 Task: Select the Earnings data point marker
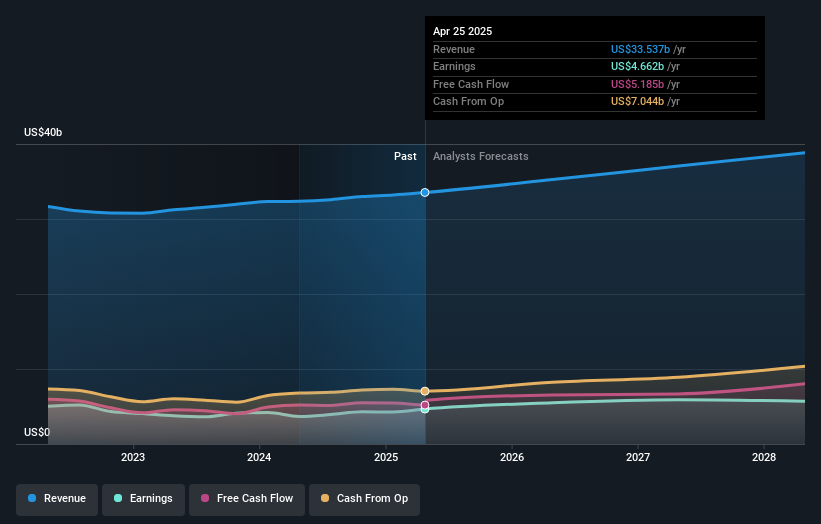tap(425, 410)
